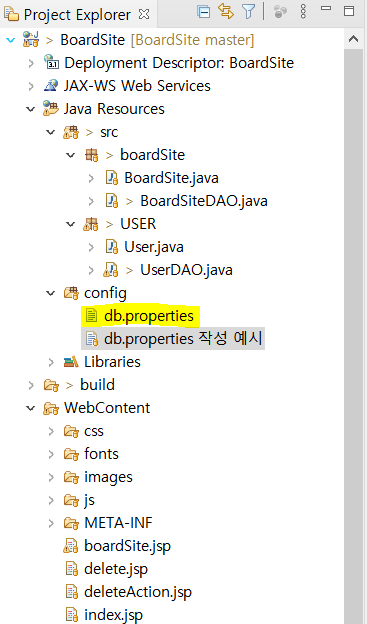Collapse the USER package
367x624 pixels.
71,224
